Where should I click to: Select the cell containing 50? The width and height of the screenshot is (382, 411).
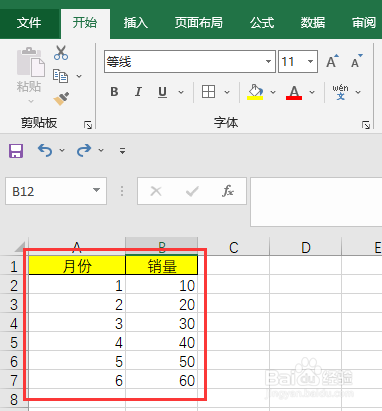162,361
